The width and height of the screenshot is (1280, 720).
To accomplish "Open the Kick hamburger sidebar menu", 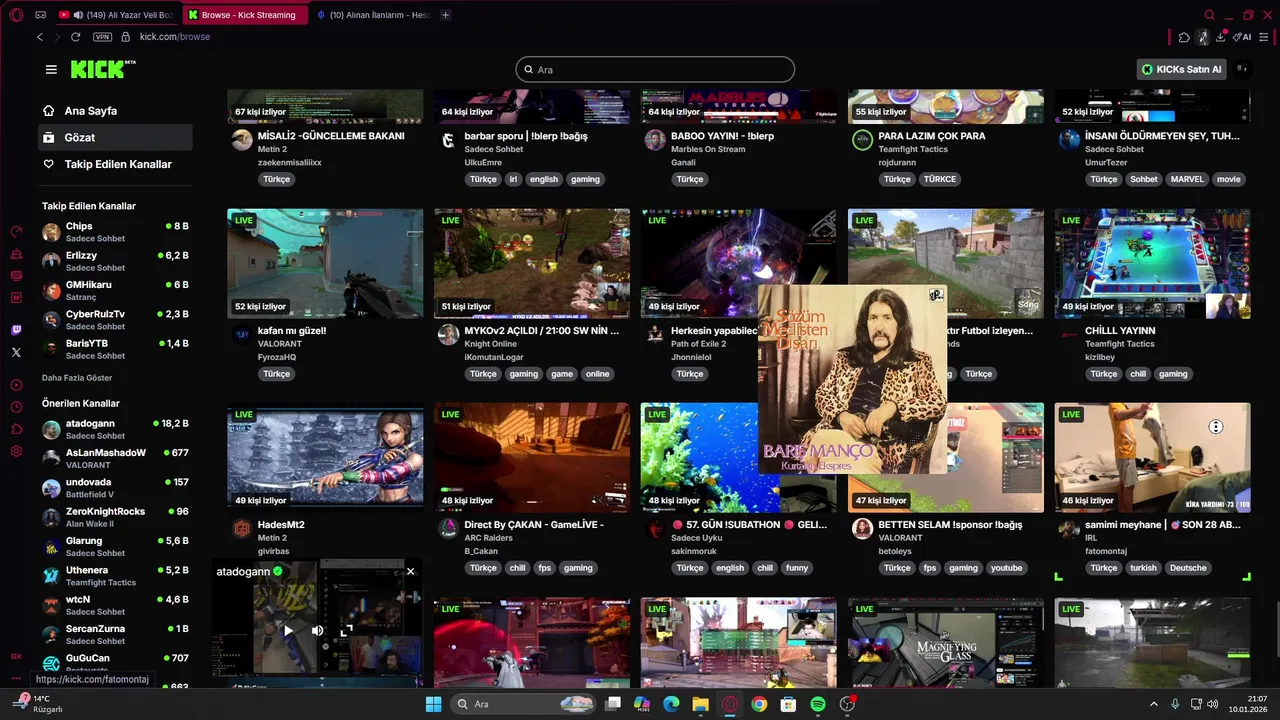I will (x=51, y=69).
